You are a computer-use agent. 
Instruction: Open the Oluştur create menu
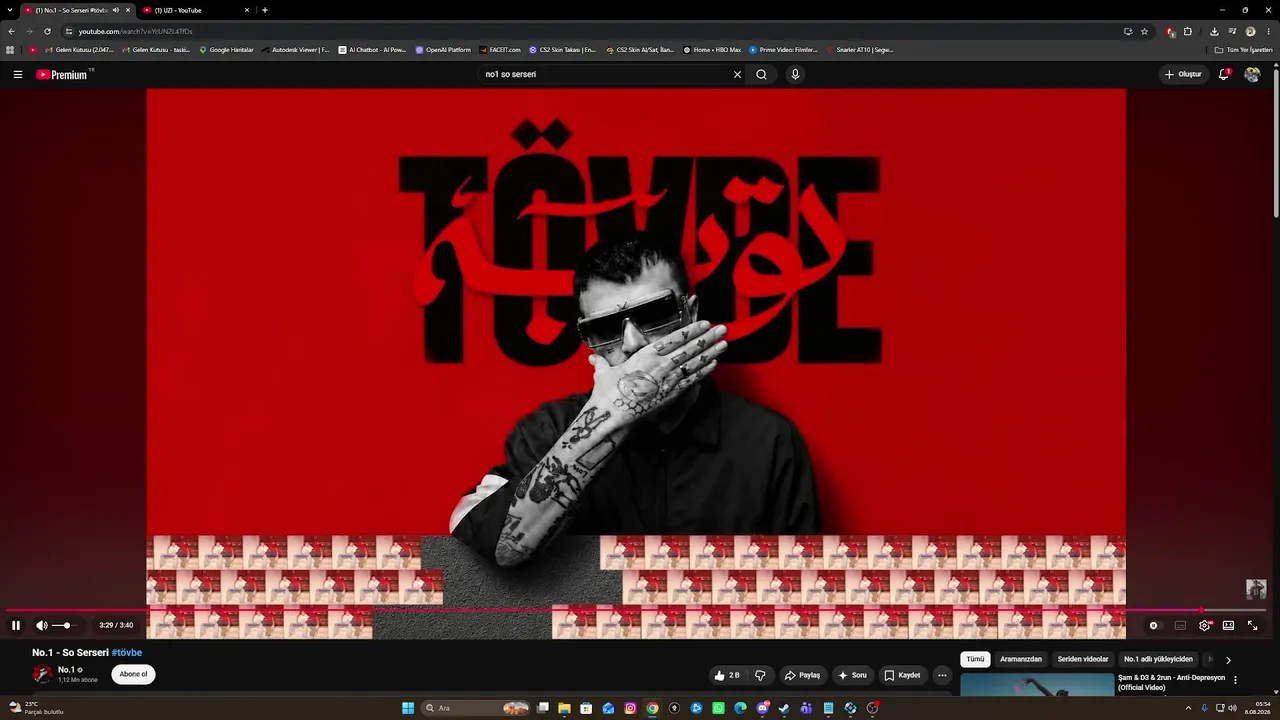coord(1183,74)
